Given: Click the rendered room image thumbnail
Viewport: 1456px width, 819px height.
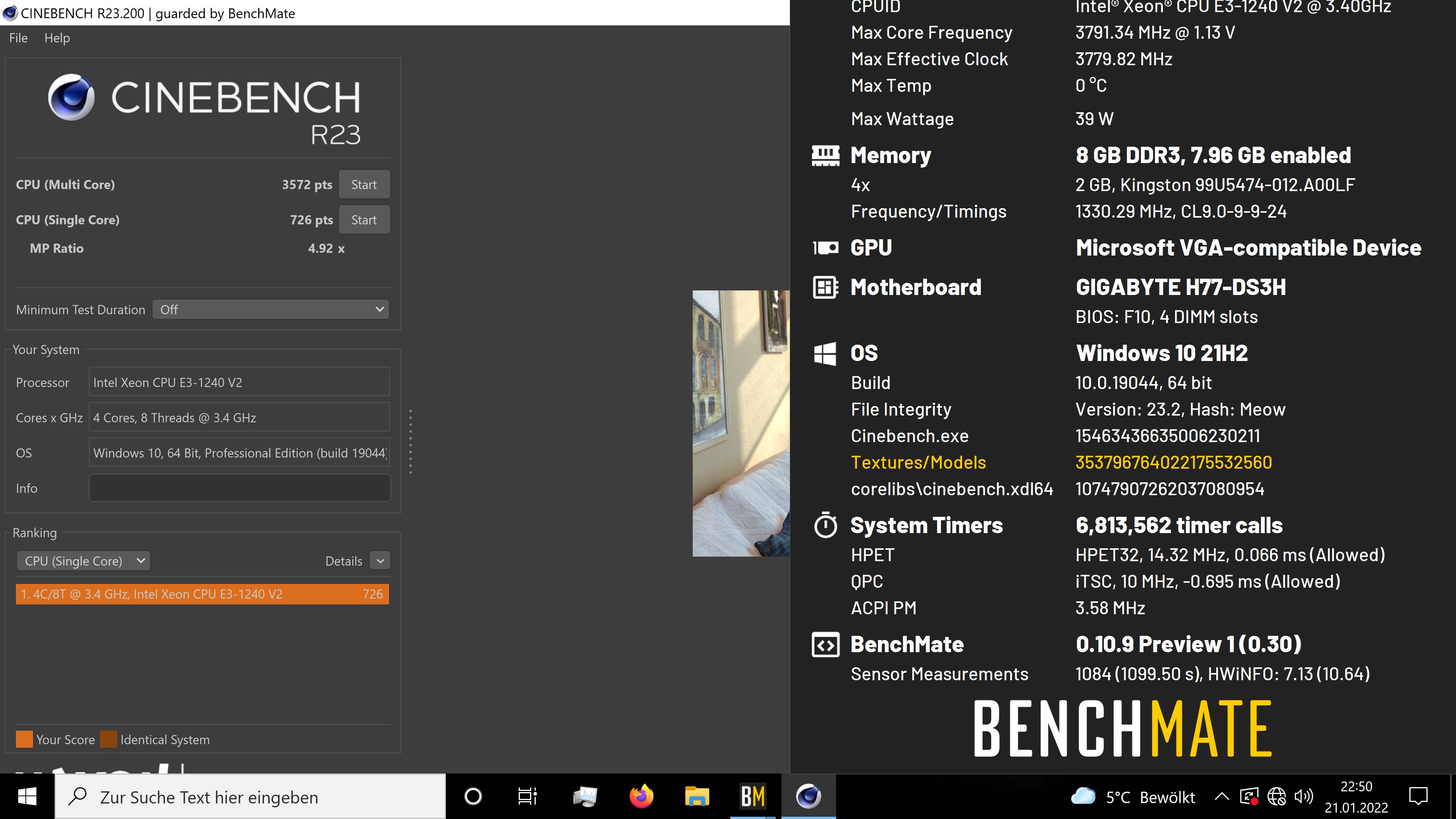Looking at the screenshot, I should pos(741,424).
